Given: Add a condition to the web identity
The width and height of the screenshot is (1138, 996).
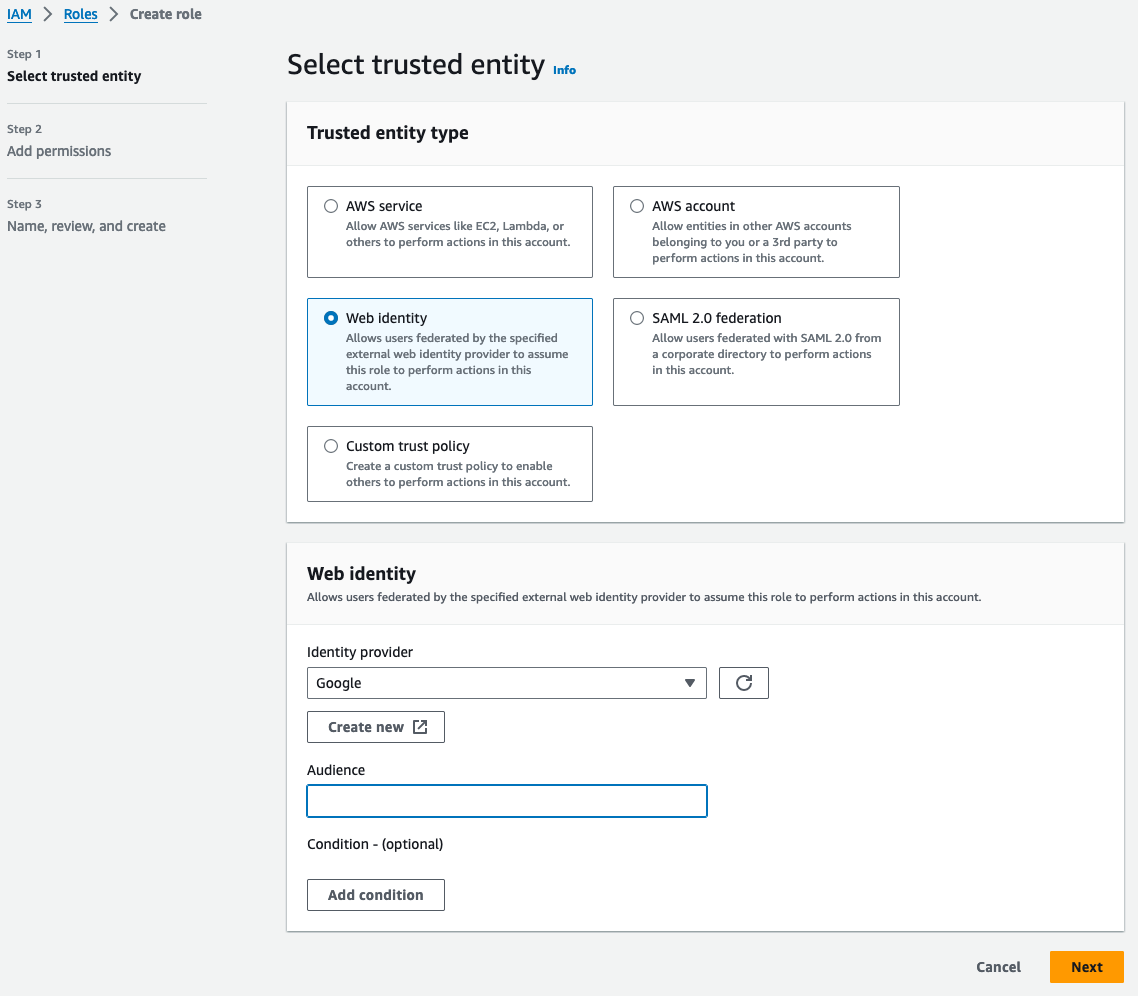Looking at the screenshot, I should click(375, 894).
